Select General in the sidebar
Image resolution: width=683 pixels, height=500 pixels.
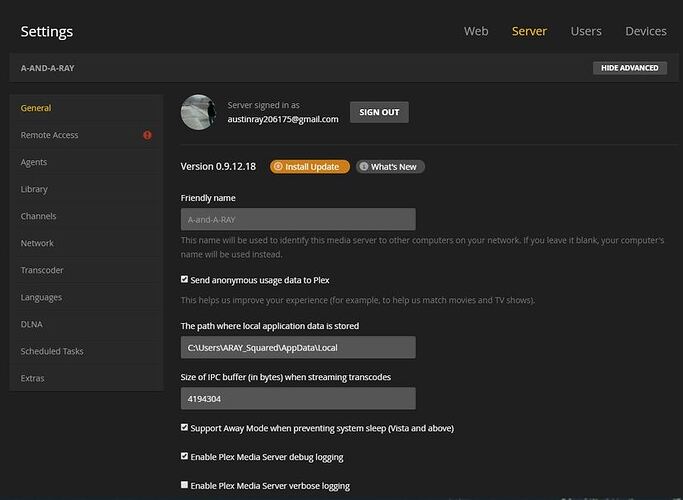pos(86,108)
